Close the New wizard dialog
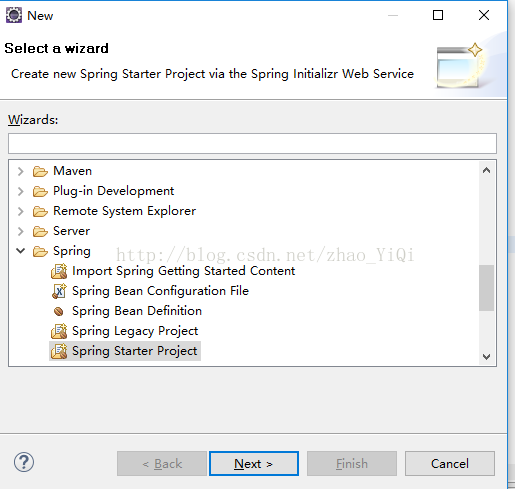 coord(484,15)
